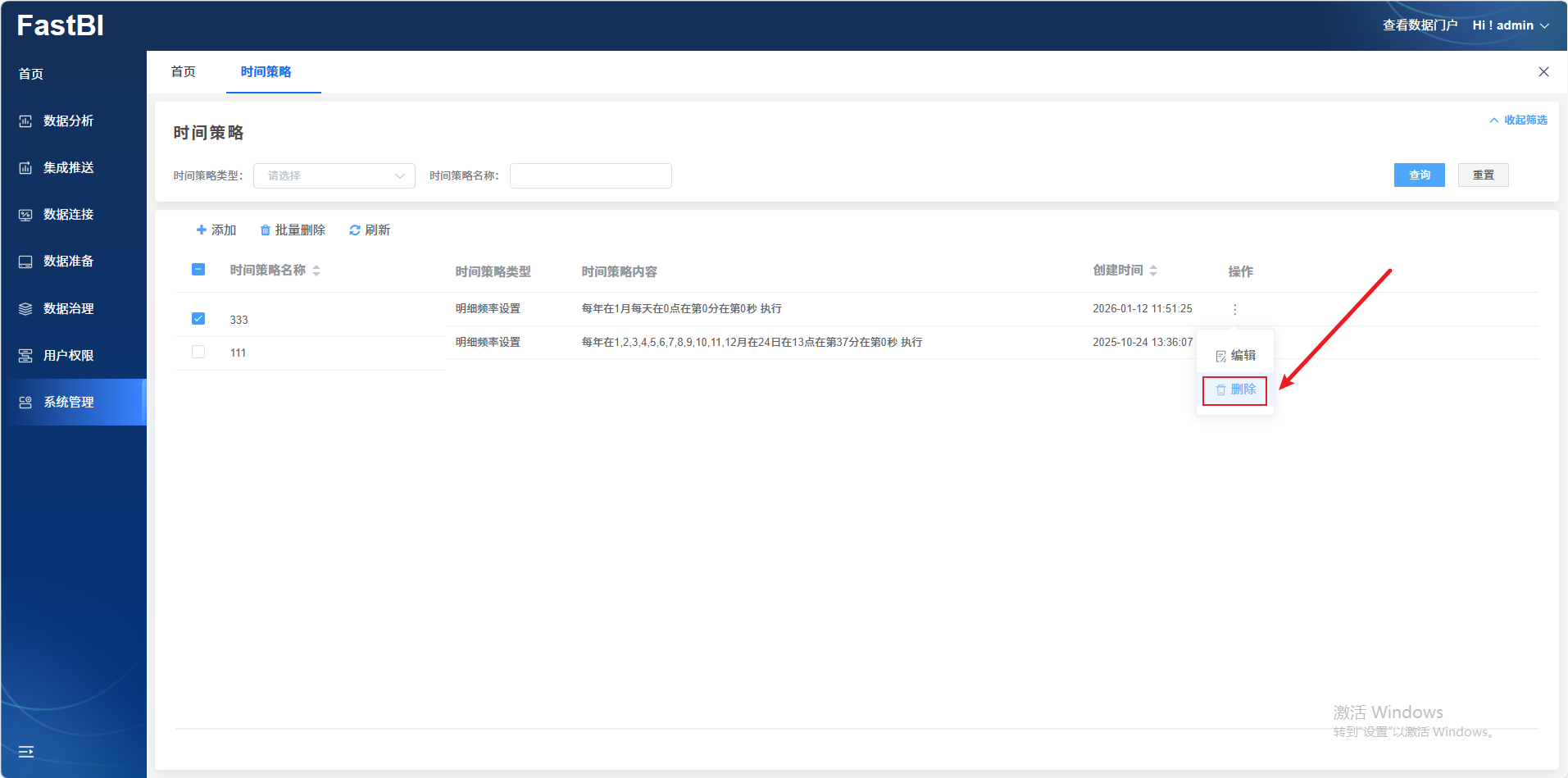
Task: Open the 数据连接 sidebar section
Action: [68, 215]
